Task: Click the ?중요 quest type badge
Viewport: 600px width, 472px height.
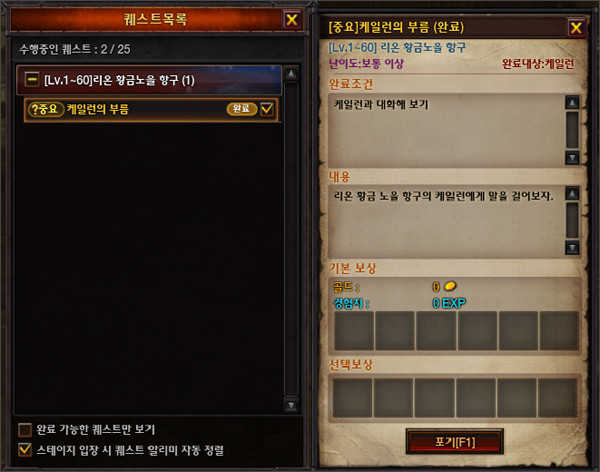Action: (46, 109)
